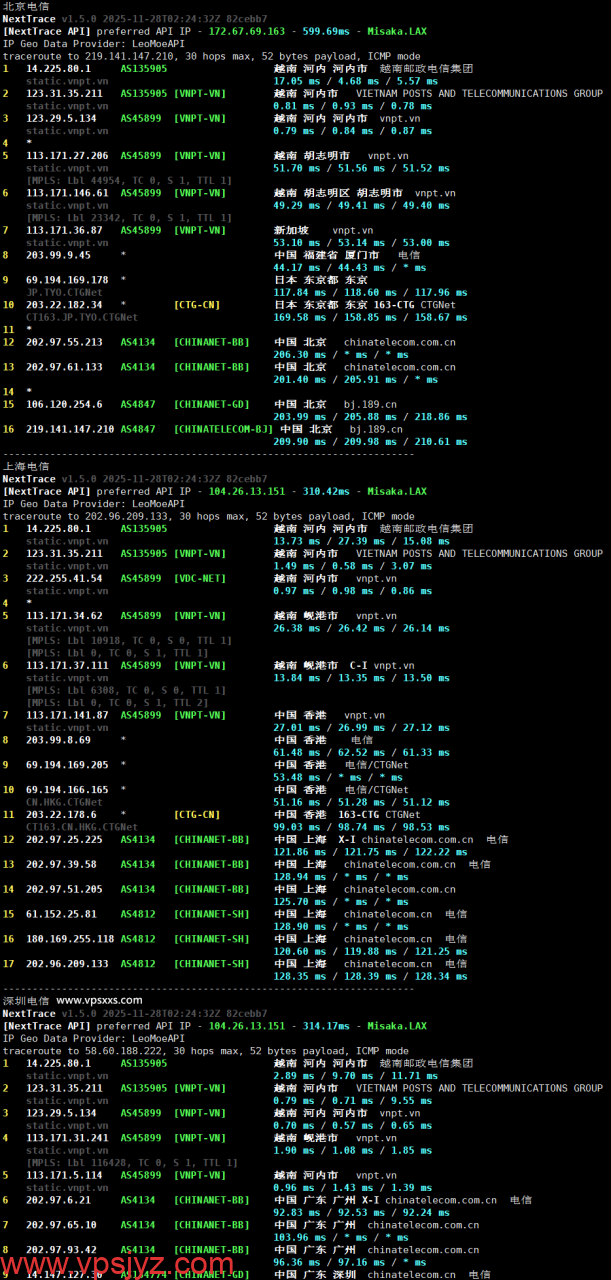Click the 深圳电信 section heading

click(25, 1000)
